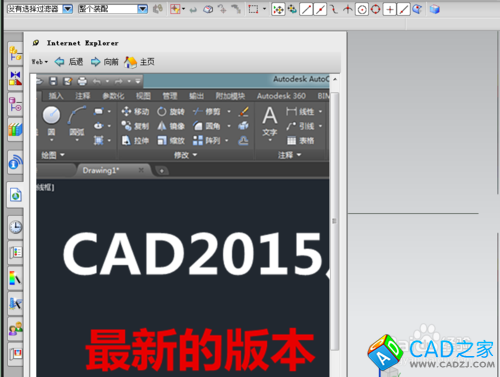Click the blue cube icon in the top toolbar
500x377 pixels.
435,9
